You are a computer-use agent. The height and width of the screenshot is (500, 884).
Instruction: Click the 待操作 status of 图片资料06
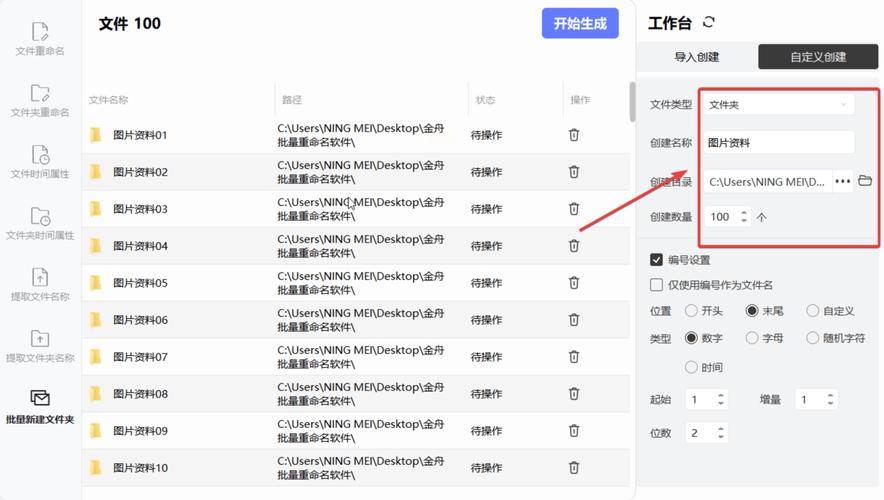(x=486, y=320)
